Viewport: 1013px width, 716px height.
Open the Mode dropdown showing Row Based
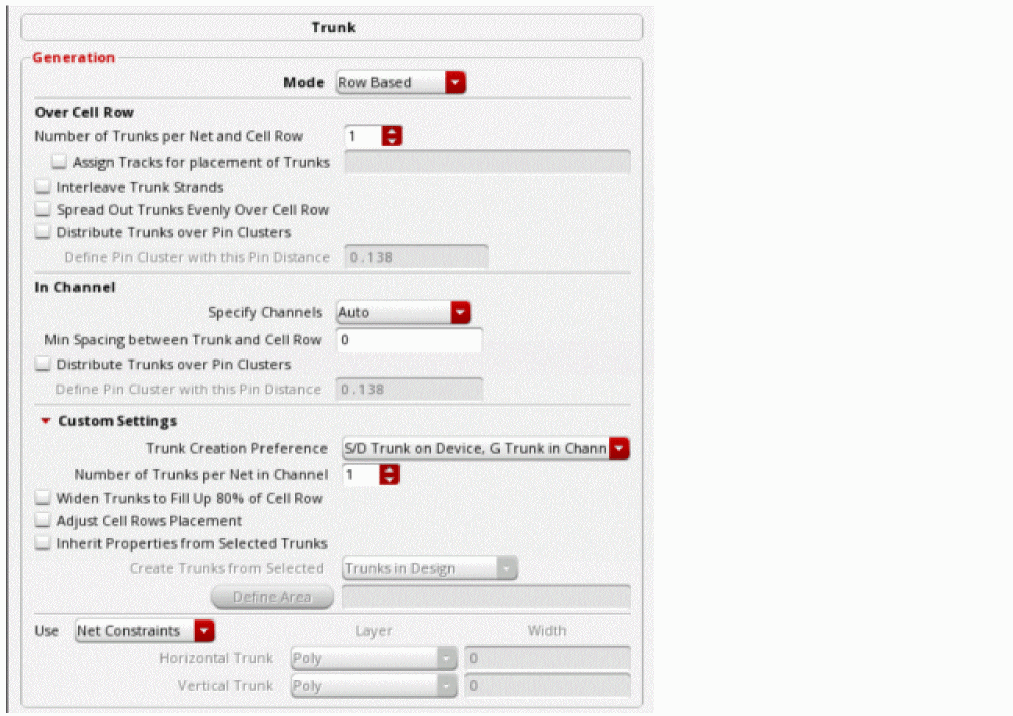pyautogui.click(x=401, y=83)
